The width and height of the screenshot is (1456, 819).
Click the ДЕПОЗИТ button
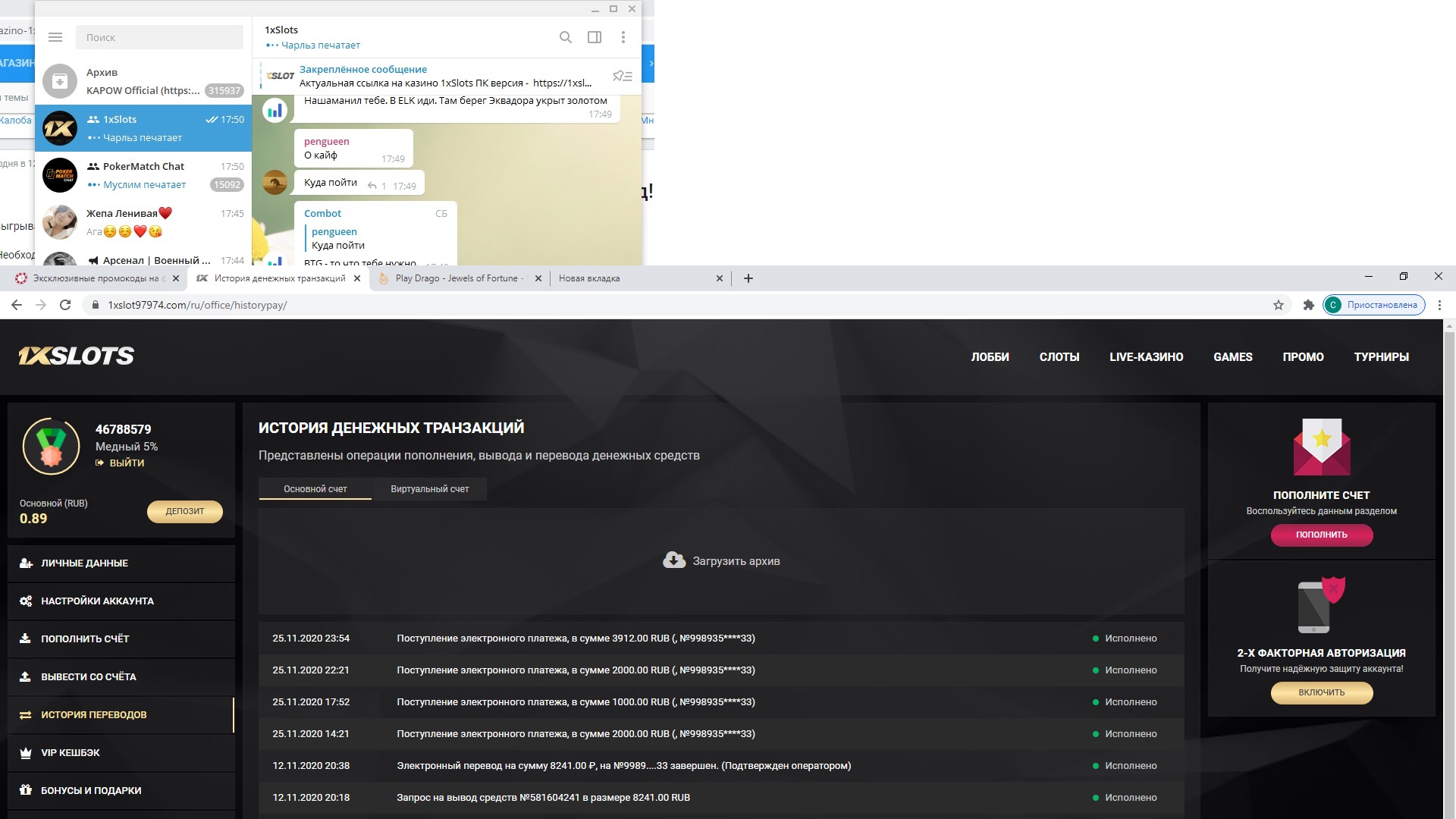click(x=184, y=511)
